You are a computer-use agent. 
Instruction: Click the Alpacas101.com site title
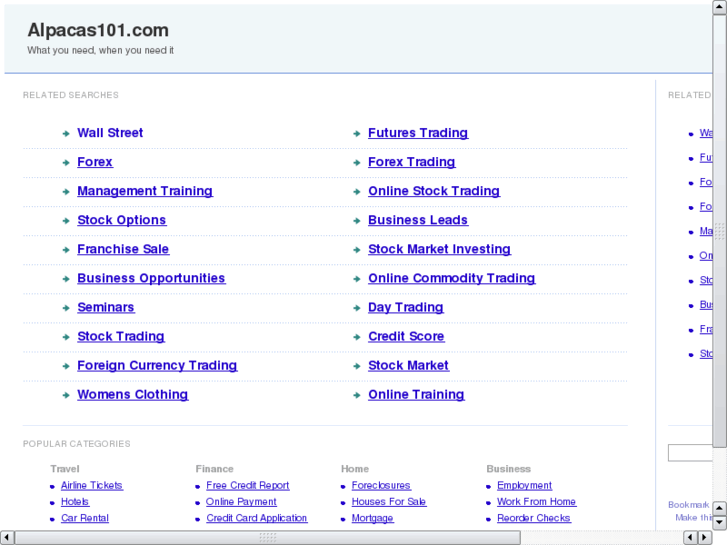[98, 30]
